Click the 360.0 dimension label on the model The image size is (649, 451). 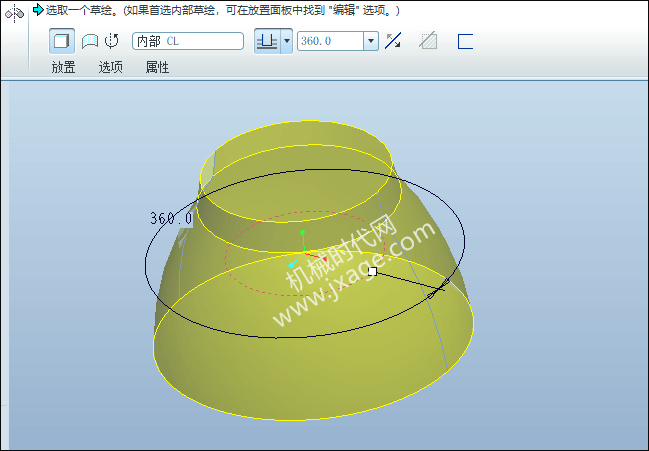(171, 218)
